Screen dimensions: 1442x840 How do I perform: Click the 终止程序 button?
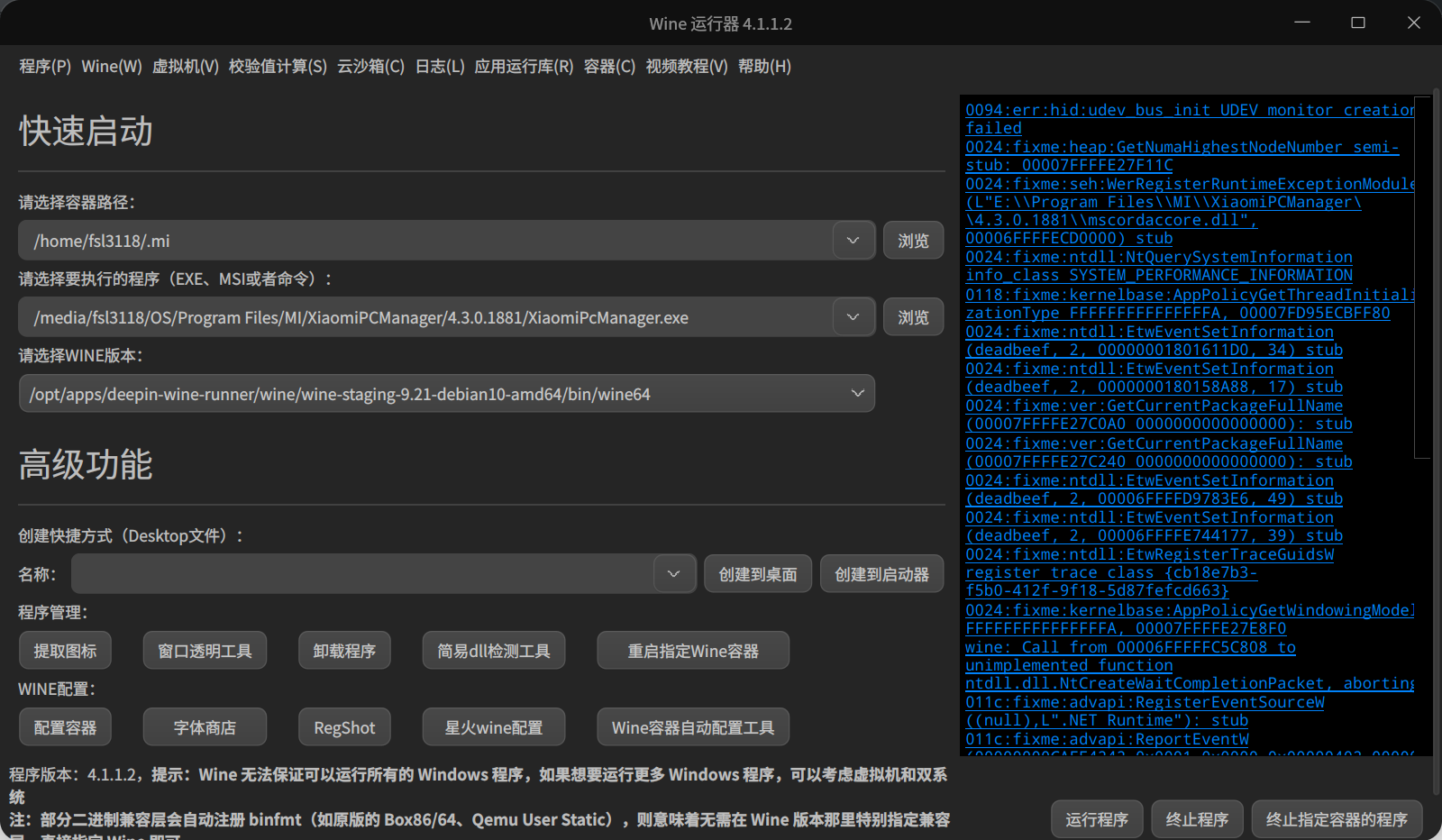1197,819
